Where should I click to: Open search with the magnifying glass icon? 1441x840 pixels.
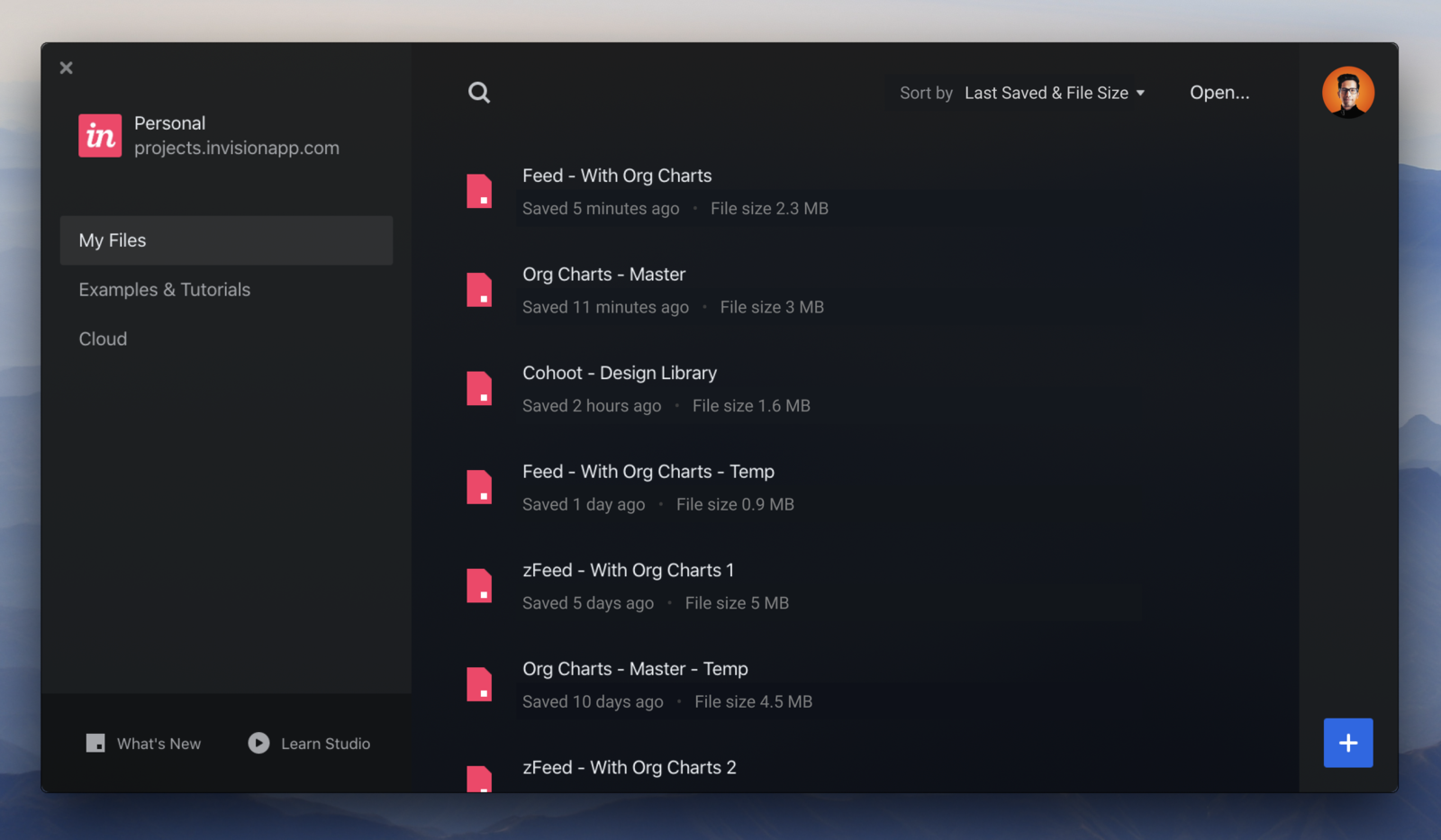tap(479, 92)
